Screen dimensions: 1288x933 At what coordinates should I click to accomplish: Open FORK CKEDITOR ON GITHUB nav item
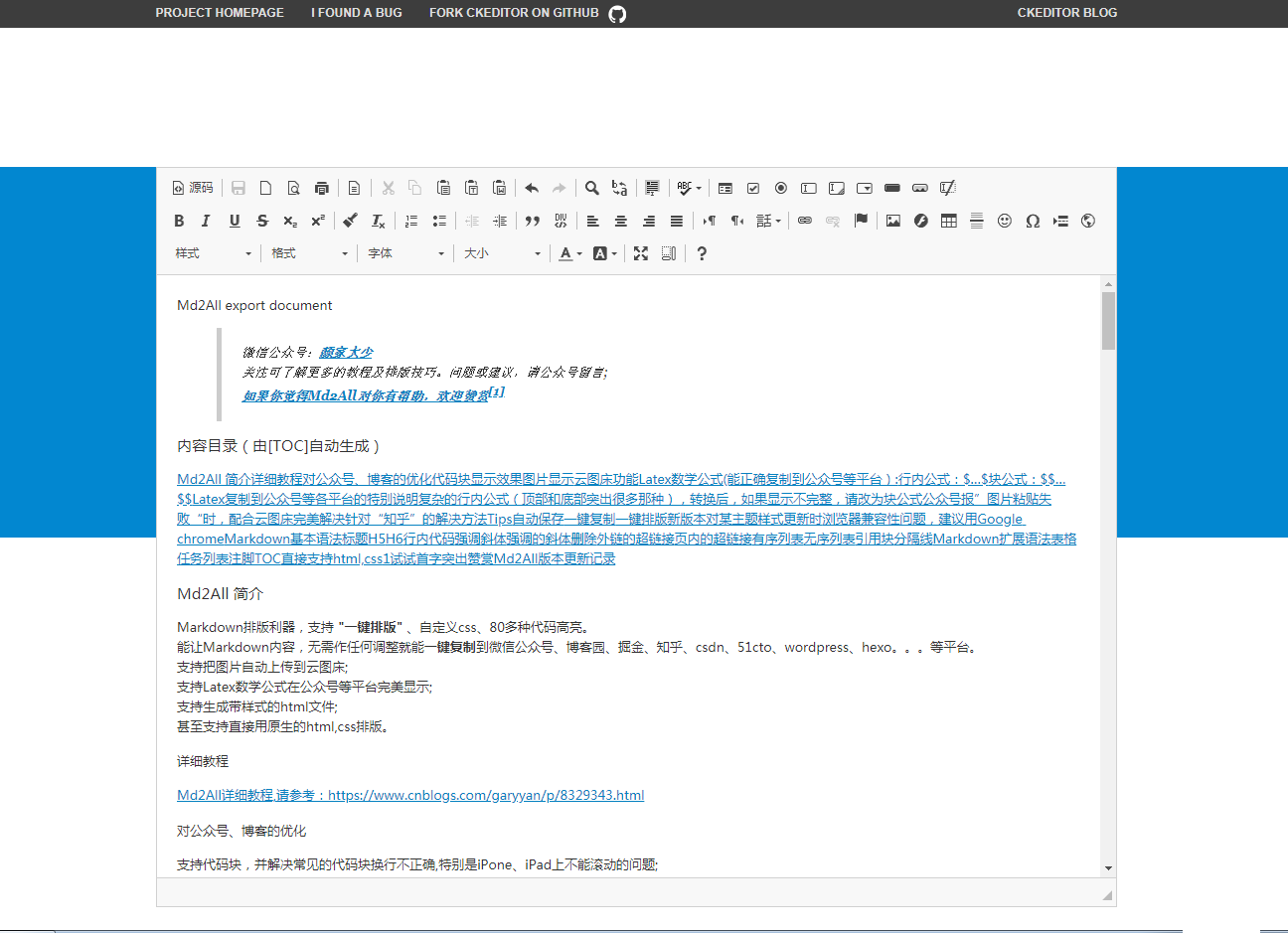[x=528, y=13]
